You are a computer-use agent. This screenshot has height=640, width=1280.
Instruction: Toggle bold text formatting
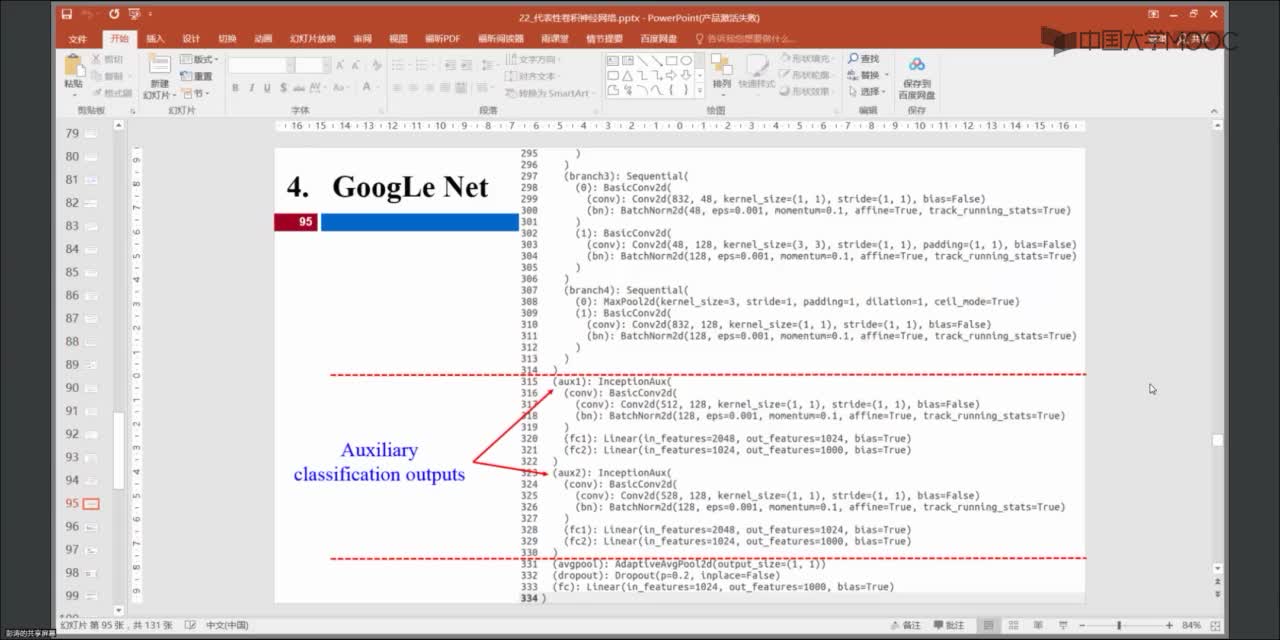pyautogui.click(x=236, y=89)
